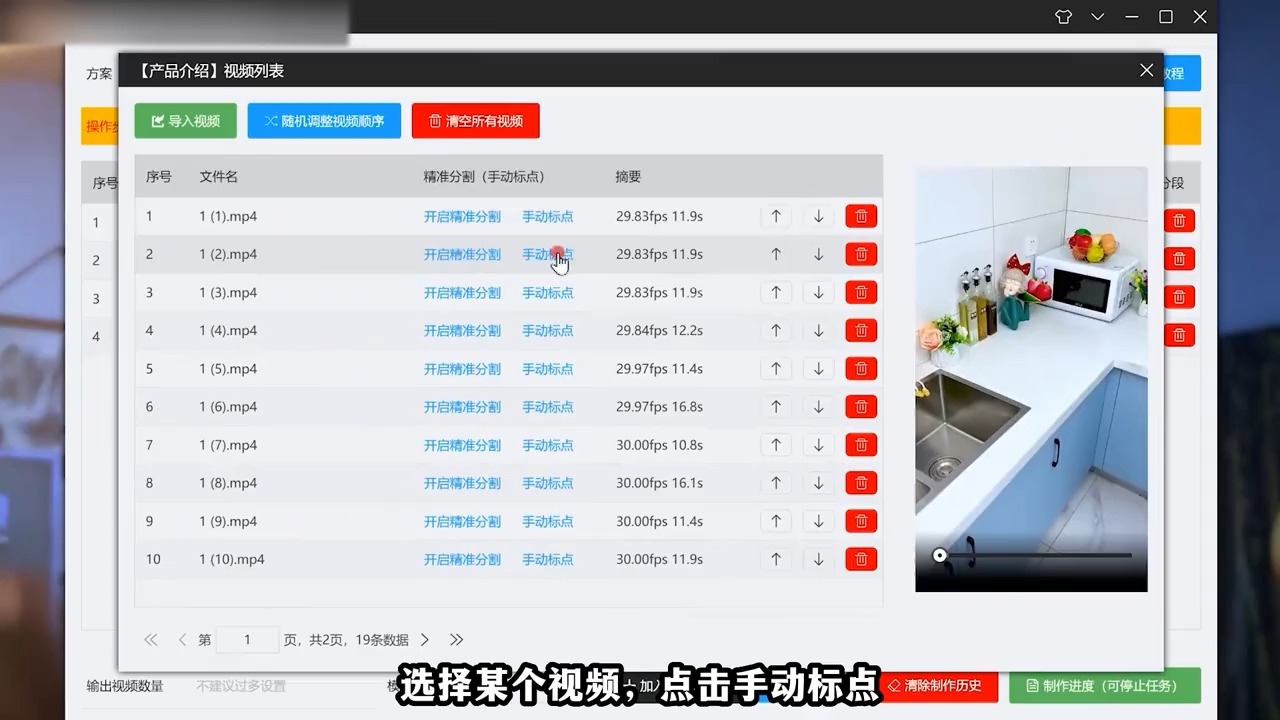The height and width of the screenshot is (720, 1280).
Task: Move 1 (10).mp4 up with arrow
Action: [776, 559]
